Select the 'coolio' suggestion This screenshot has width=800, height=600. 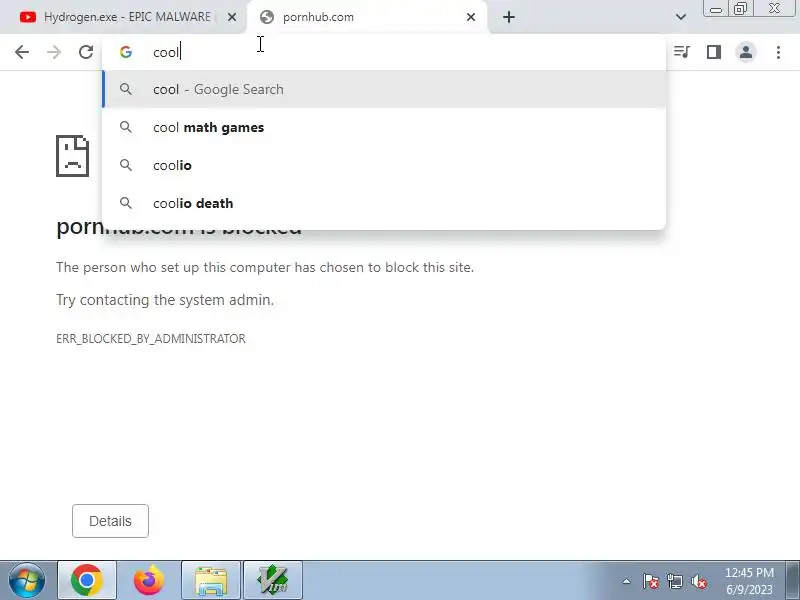point(384,165)
